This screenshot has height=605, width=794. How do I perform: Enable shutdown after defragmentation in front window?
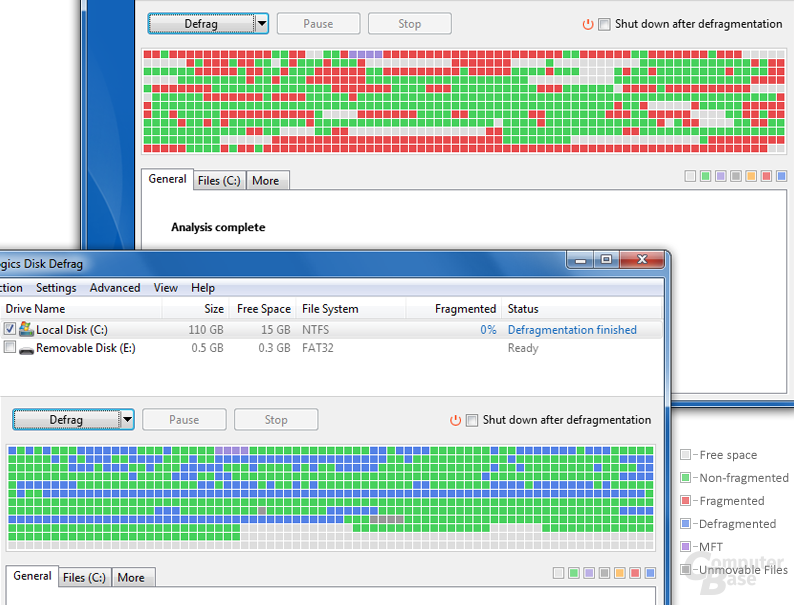(472, 420)
